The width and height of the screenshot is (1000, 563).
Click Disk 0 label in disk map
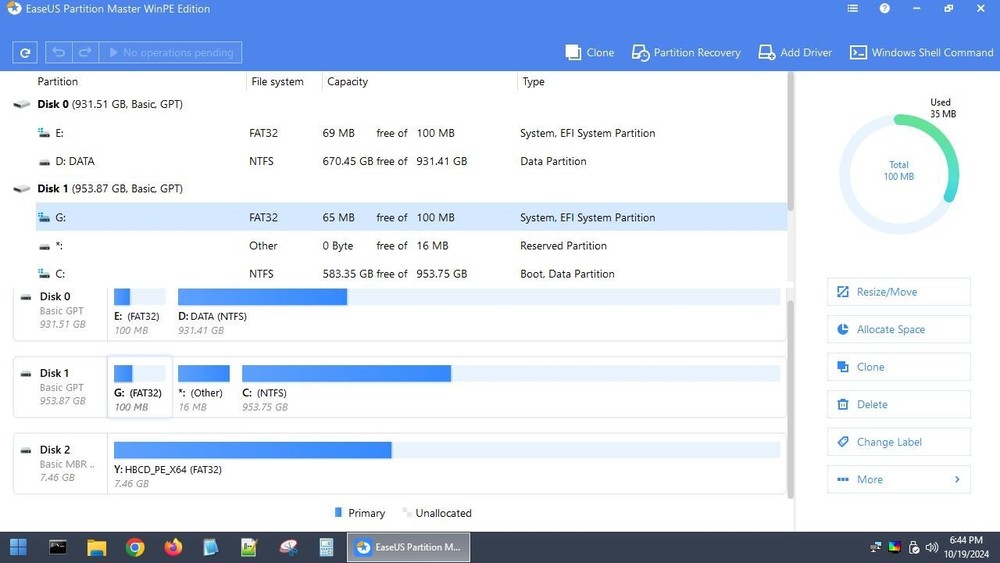[55, 296]
